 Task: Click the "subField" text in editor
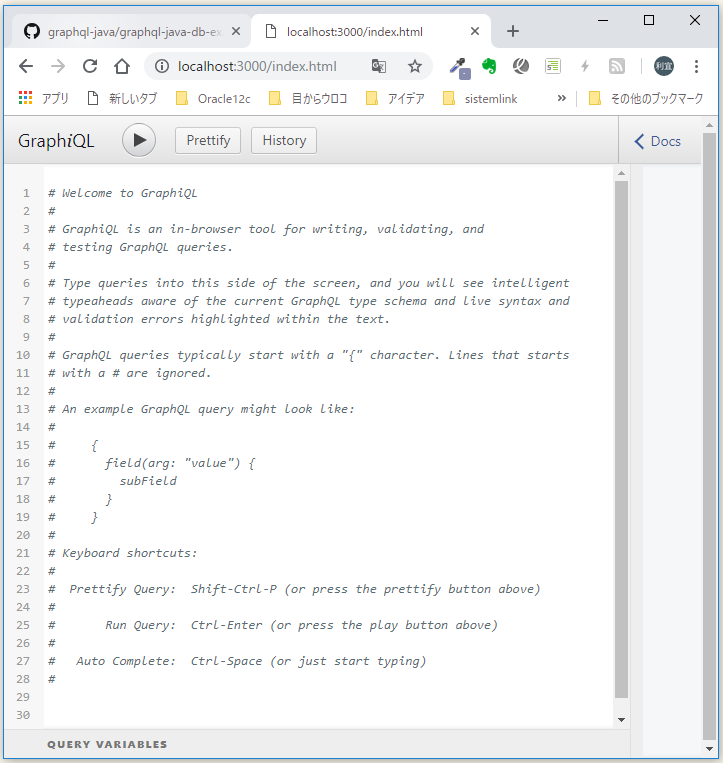pos(148,481)
